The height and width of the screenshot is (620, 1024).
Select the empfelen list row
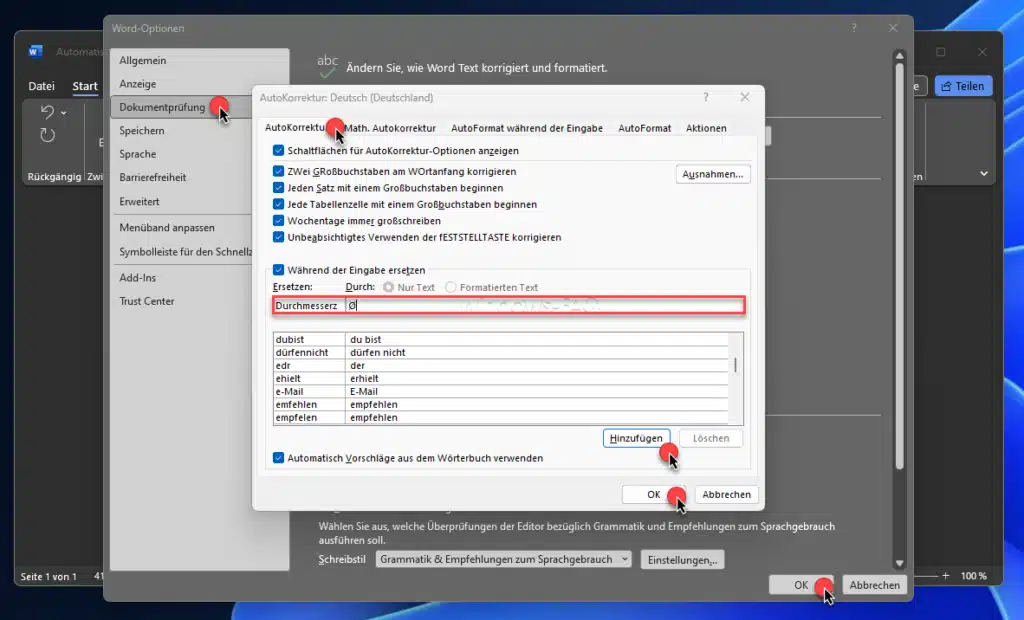[501, 417]
